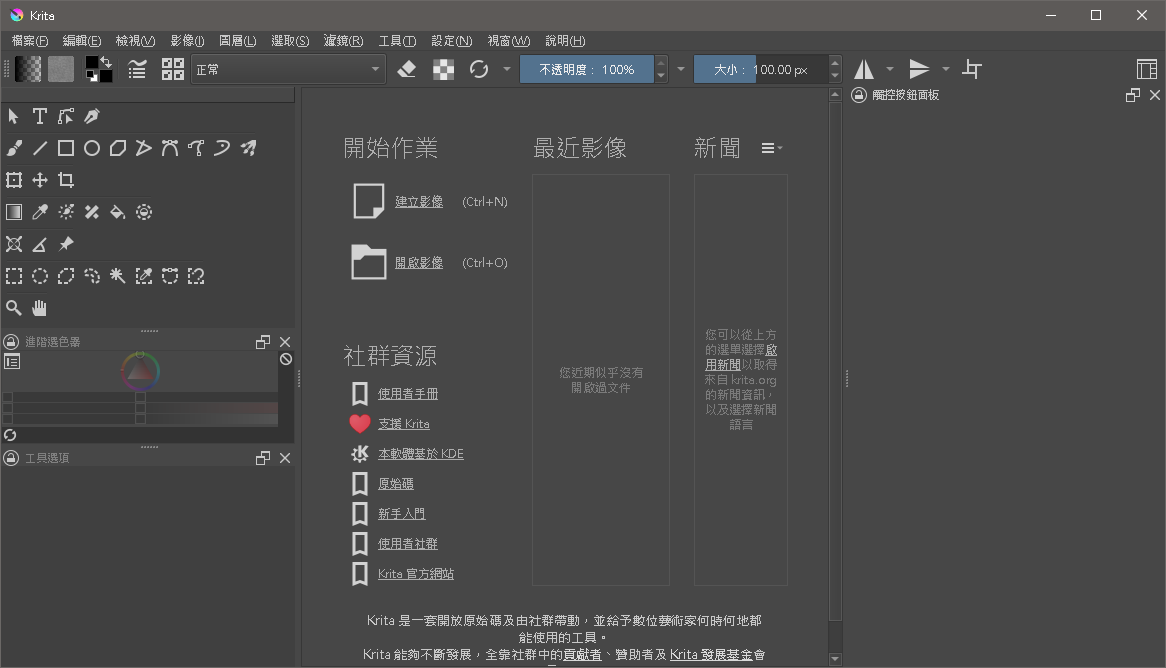1166x668 pixels.
Task: Open the blending mode 正常 dropdown
Action: click(288, 69)
